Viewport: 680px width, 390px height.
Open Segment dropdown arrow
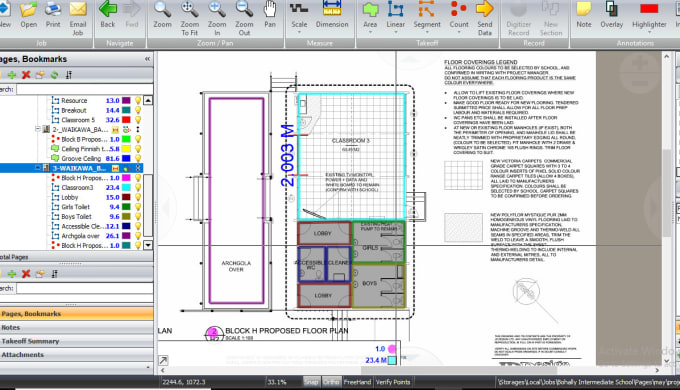[x=427, y=33]
